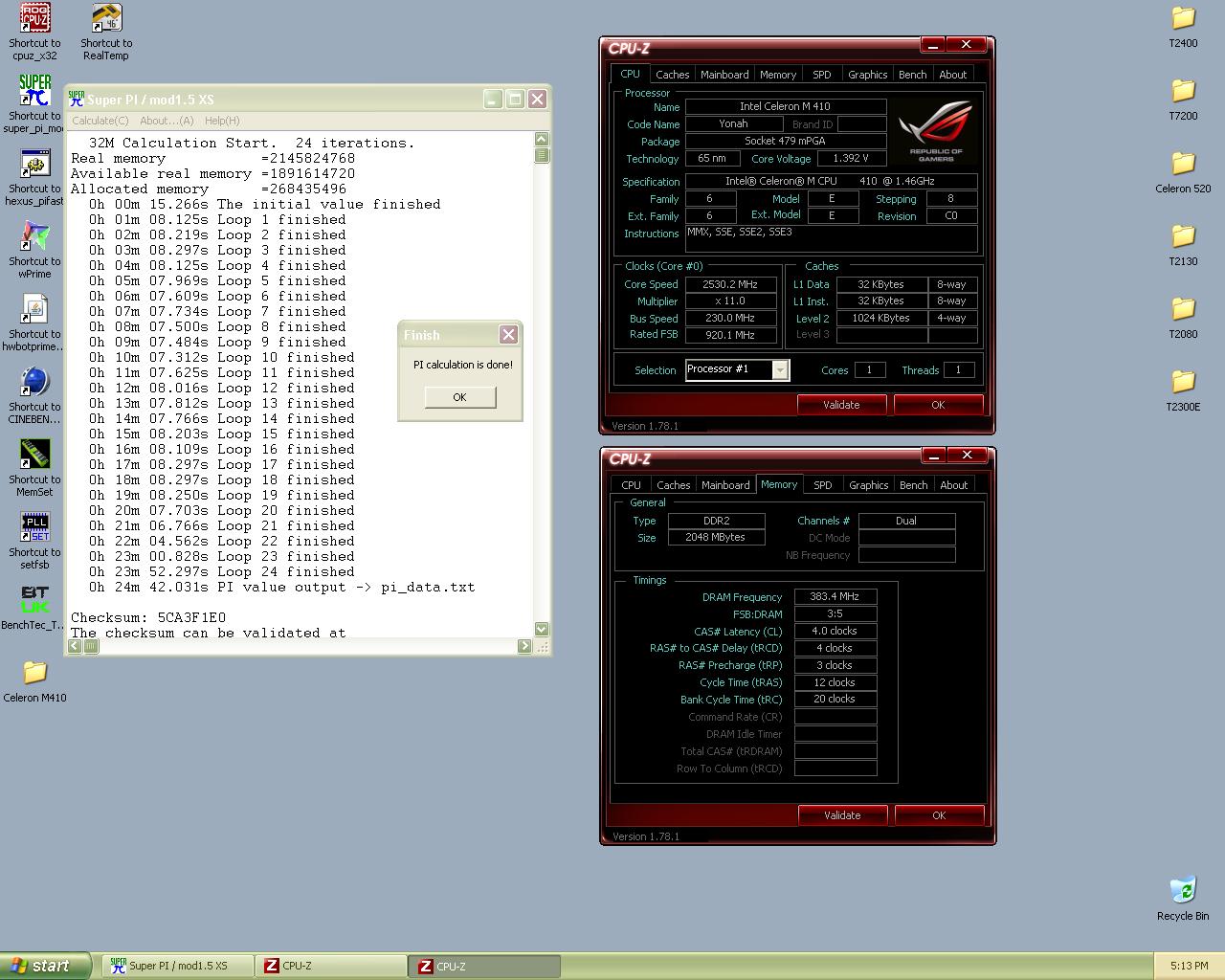Click OK in the bottom CPU-Z window
The image size is (1225, 980).
pos(939,815)
